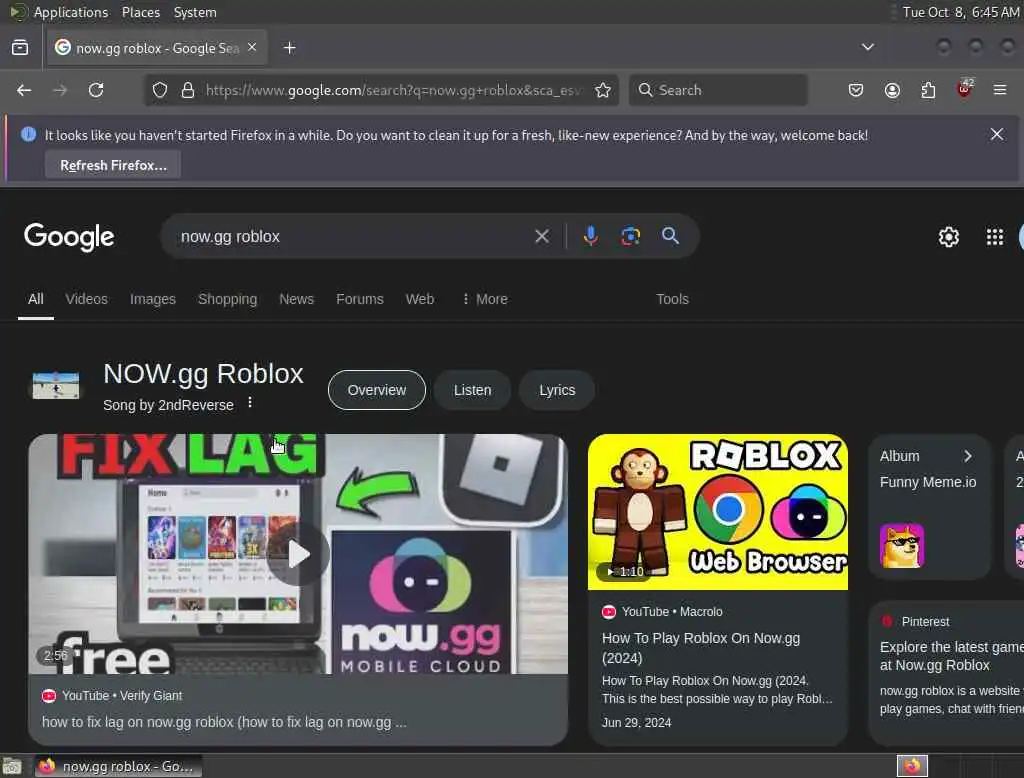
Task: Open the Roblox Web Browser video thumbnail
Action: coord(718,512)
